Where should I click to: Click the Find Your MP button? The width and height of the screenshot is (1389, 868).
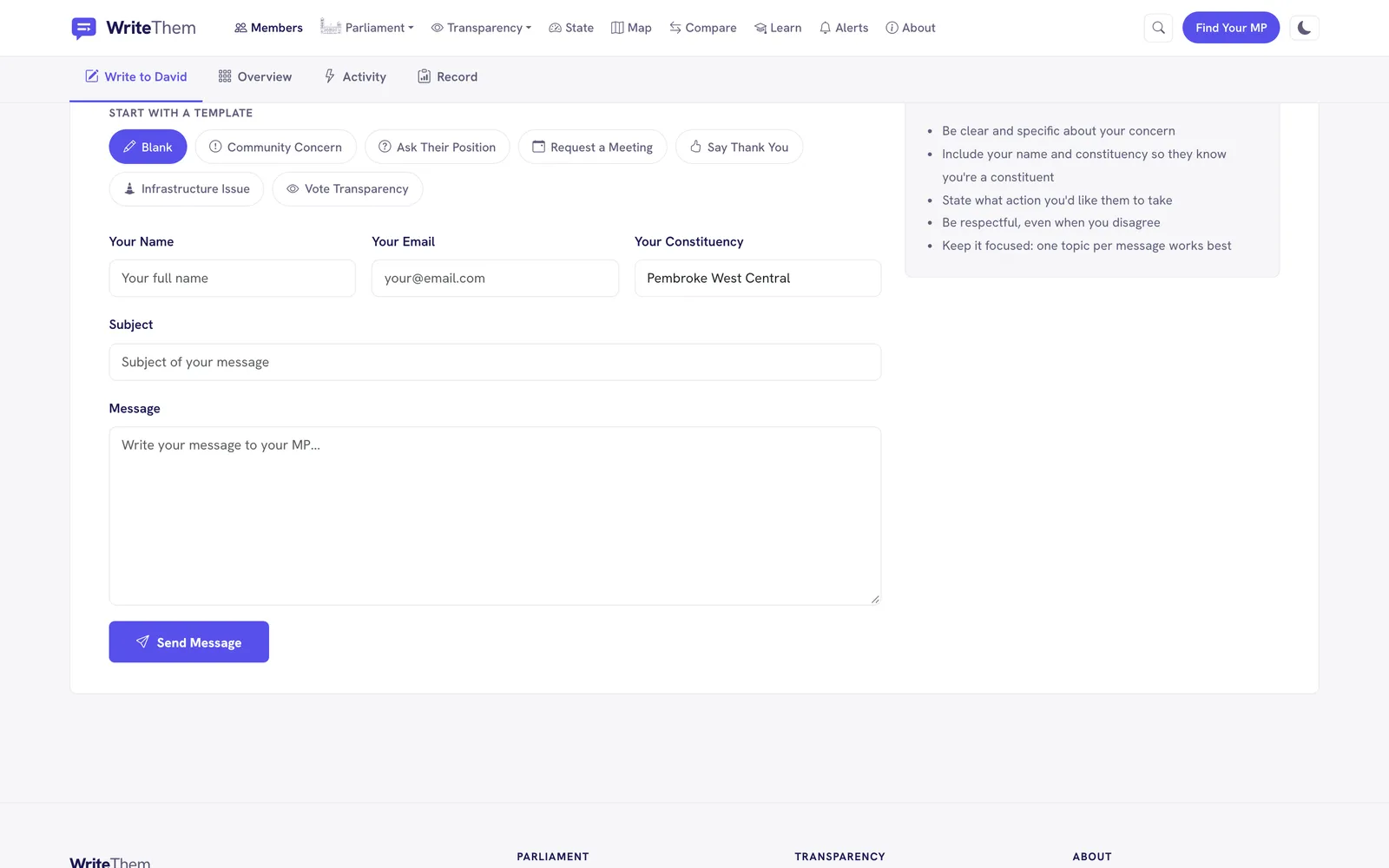pos(1231,28)
